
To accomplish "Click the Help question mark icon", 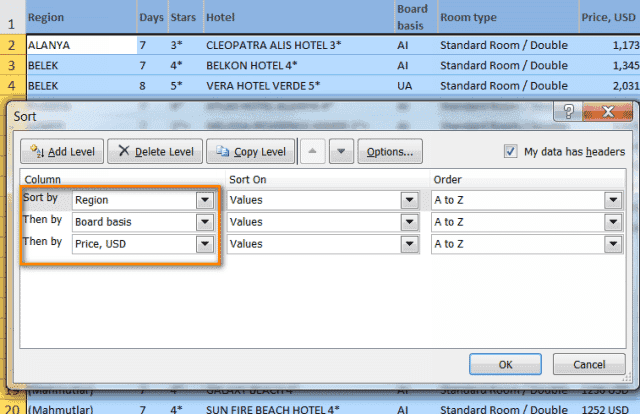I will click(x=570, y=116).
